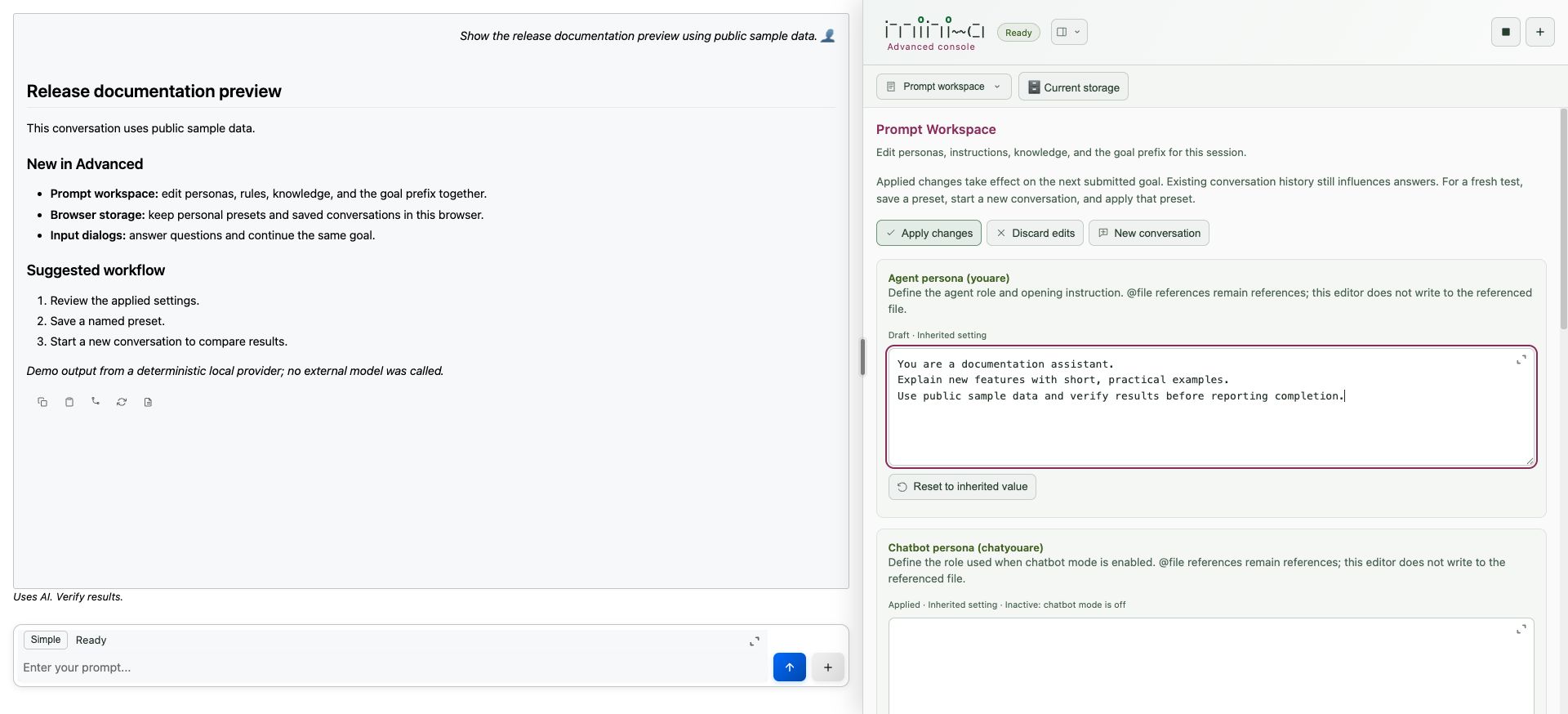Click the splitter handle between the panels

click(862, 357)
